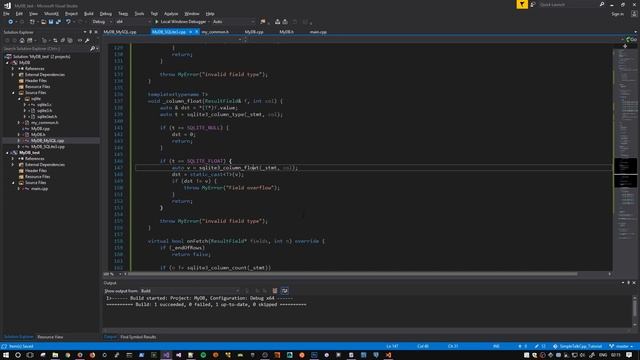Pin the MyDB_SQLite3.cpp tab
The width and height of the screenshot is (640, 360).
[190, 32]
